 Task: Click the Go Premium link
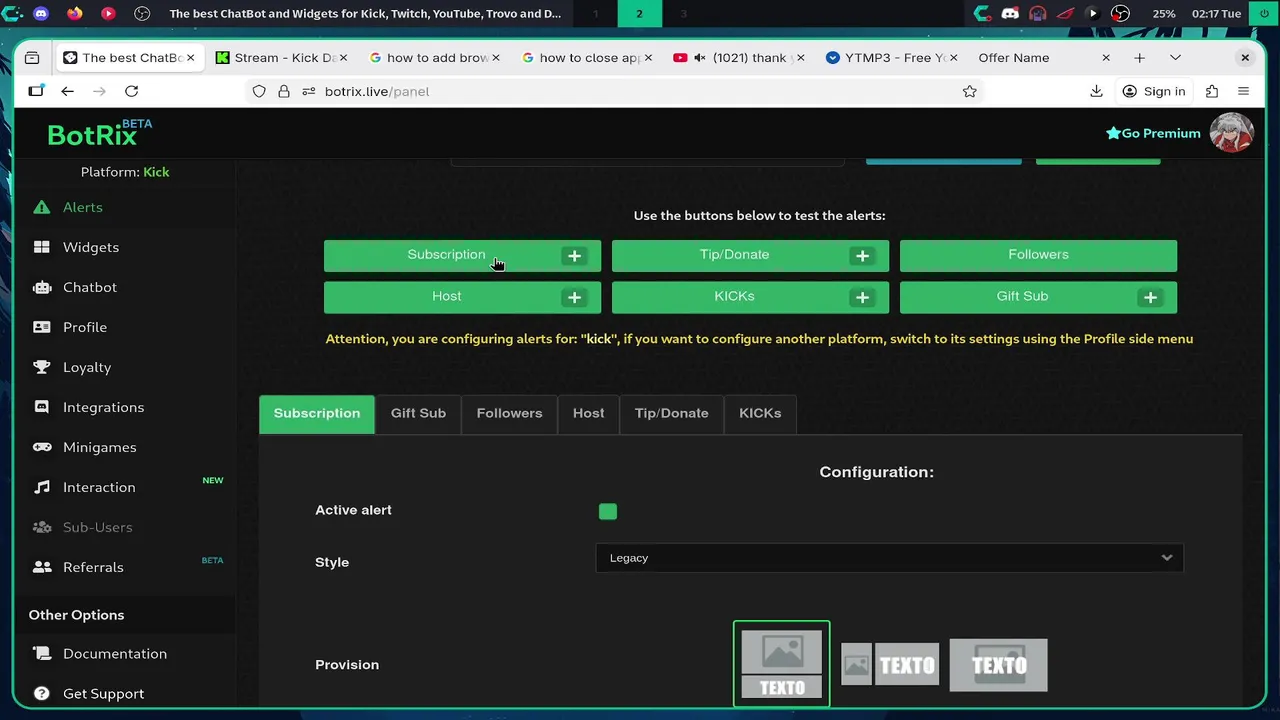(x=1153, y=133)
